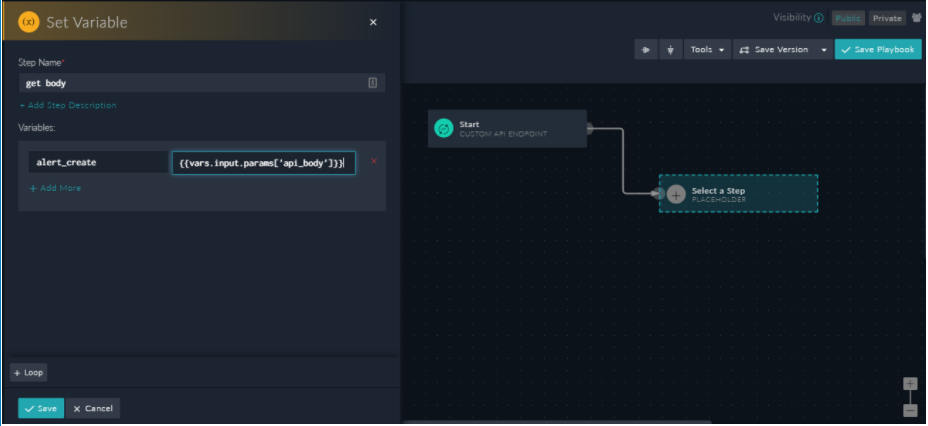Open the team users icon
The width and height of the screenshot is (928, 426).
[x=917, y=18]
